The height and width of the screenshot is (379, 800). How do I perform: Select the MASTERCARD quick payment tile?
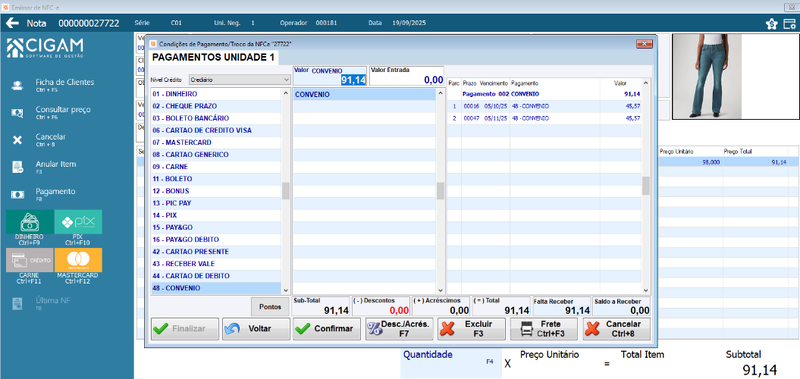(78, 260)
